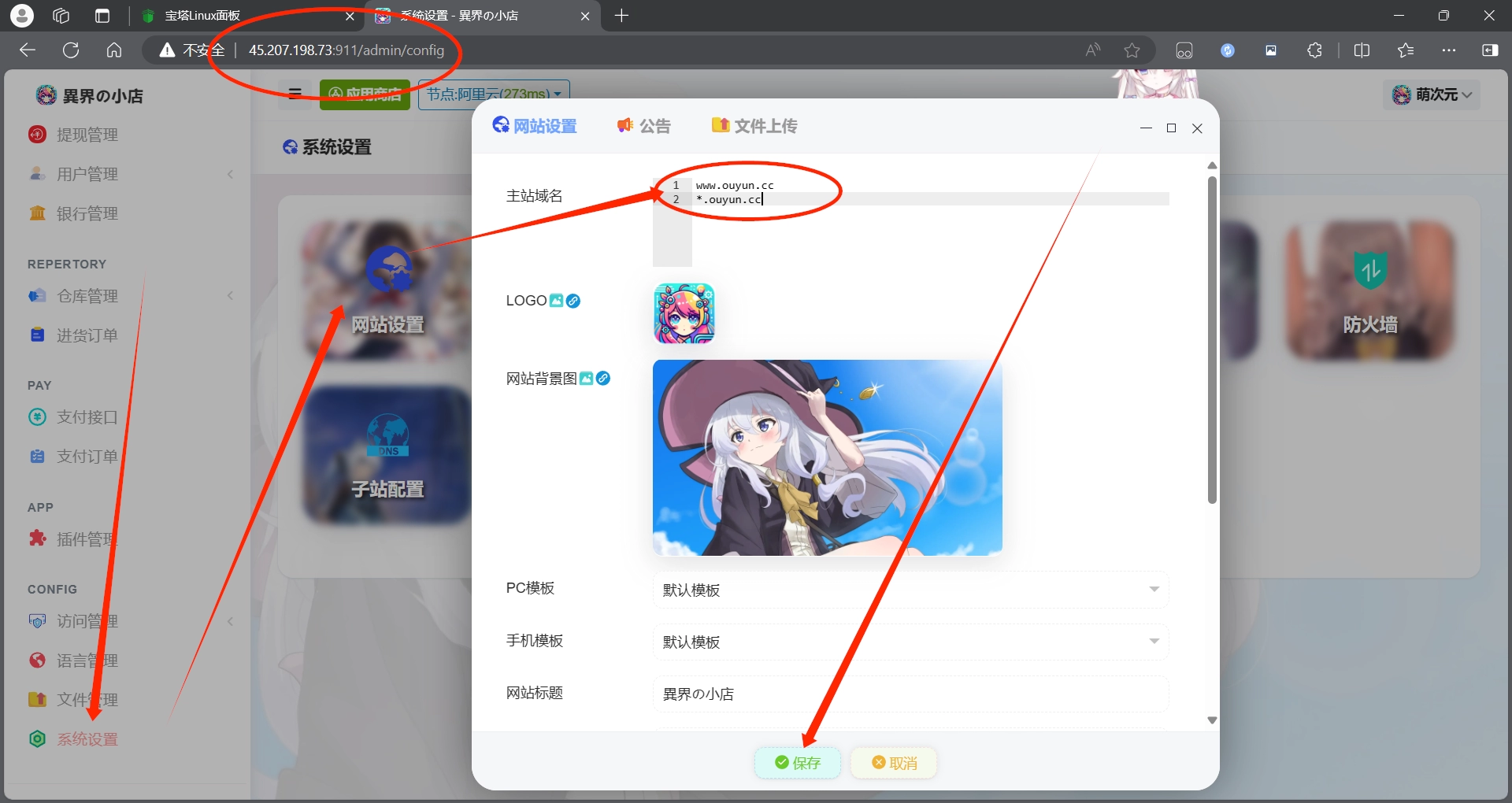
Task: Click LOGO link icon
Action: coord(573,301)
